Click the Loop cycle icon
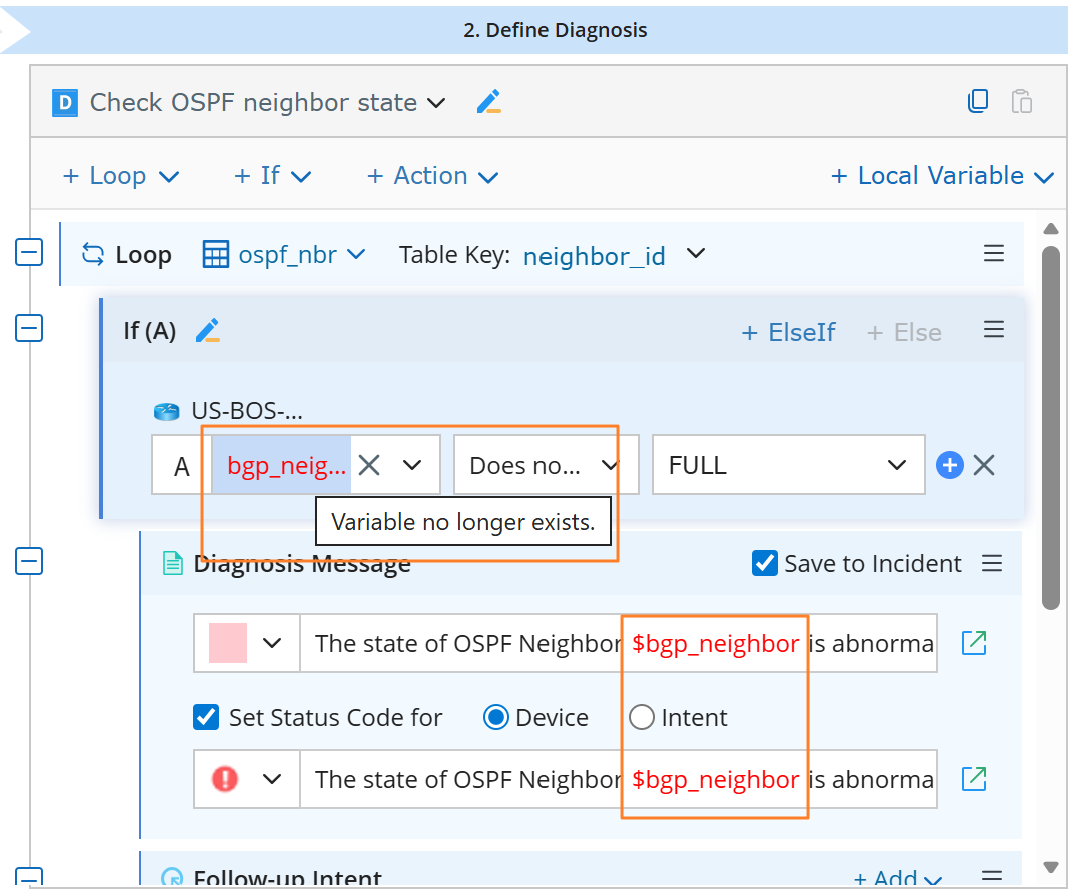 (x=93, y=254)
